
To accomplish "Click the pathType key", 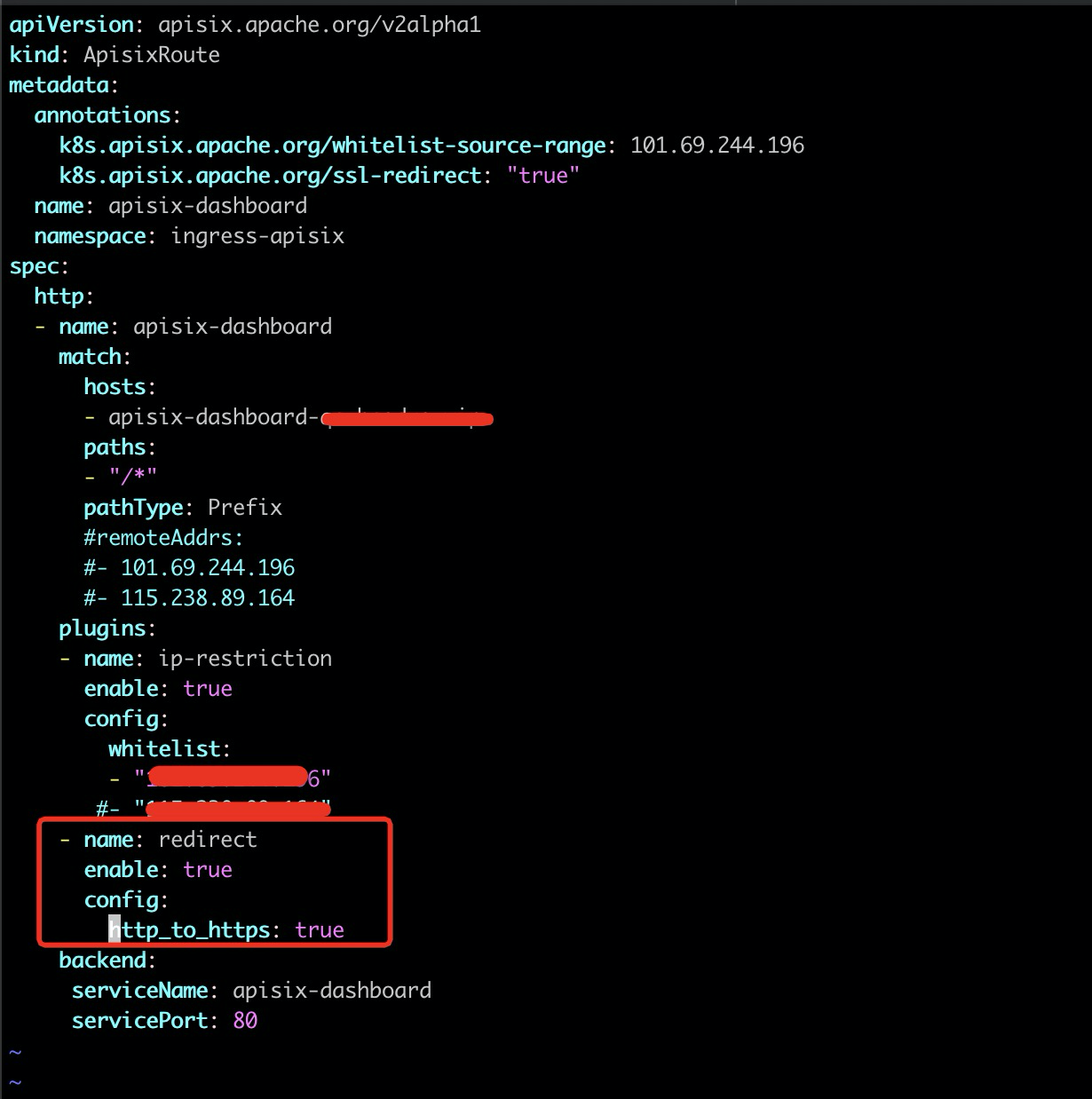I will tap(133, 508).
